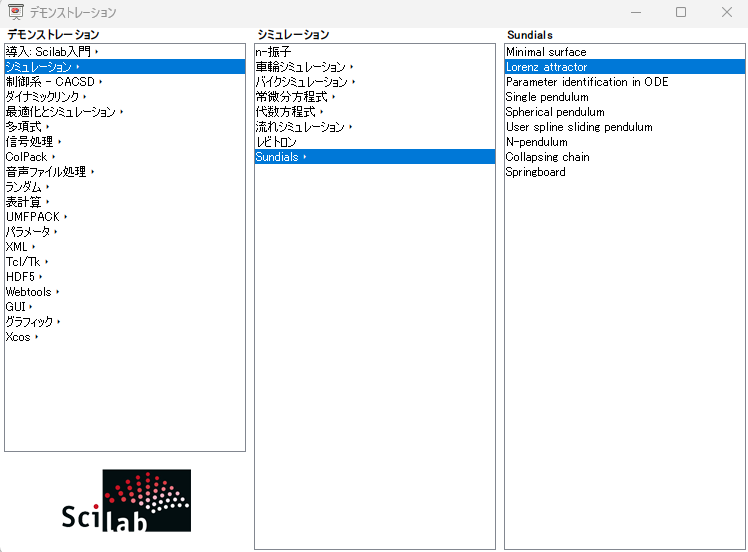The width and height of the screenshot is (748, 552).
Task: Open the パラメータ category
Action: 125,232
